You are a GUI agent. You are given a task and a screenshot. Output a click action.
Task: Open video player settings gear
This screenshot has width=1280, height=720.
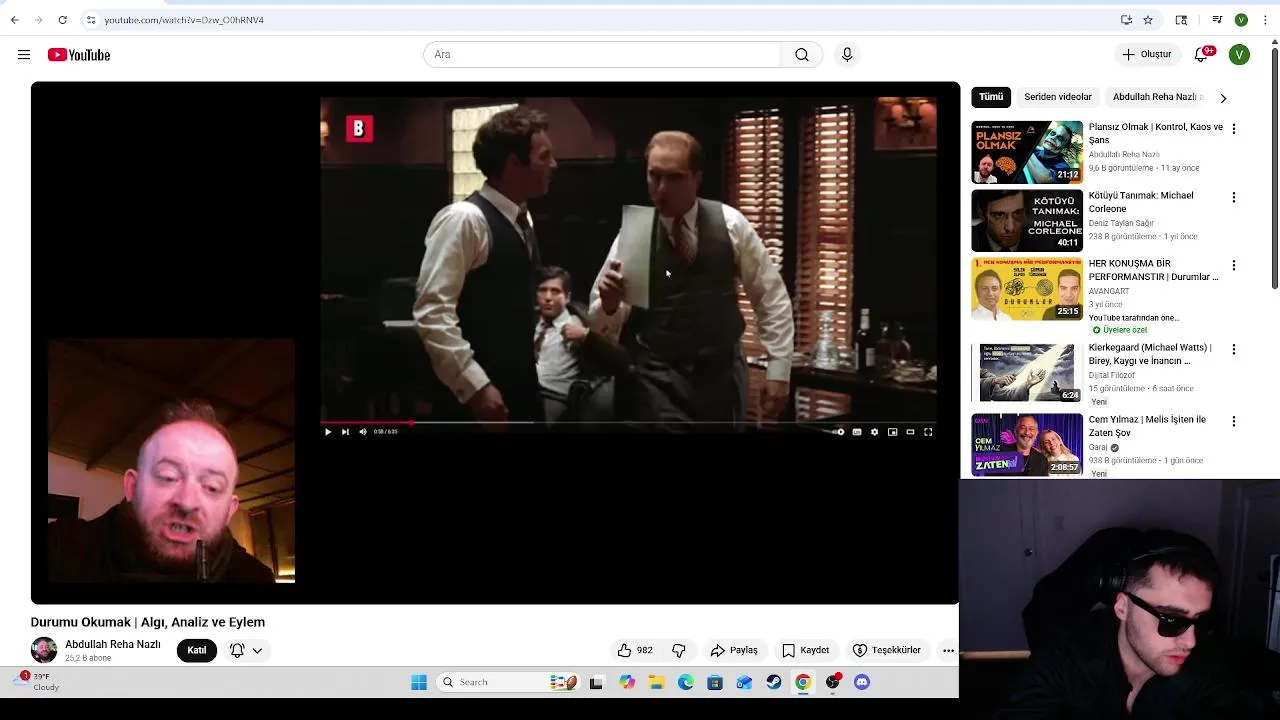point(875,432)
